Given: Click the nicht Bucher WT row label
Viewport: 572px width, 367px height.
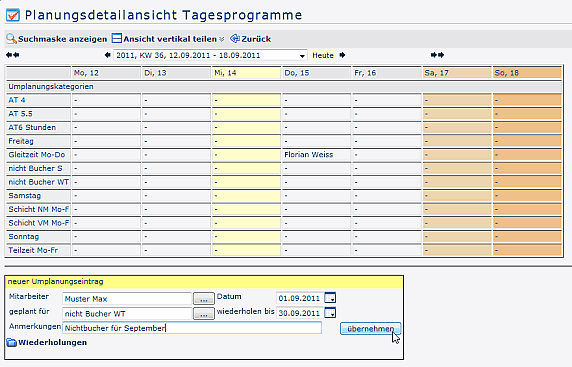Looking at the screenshot, I should pos(38,182).
